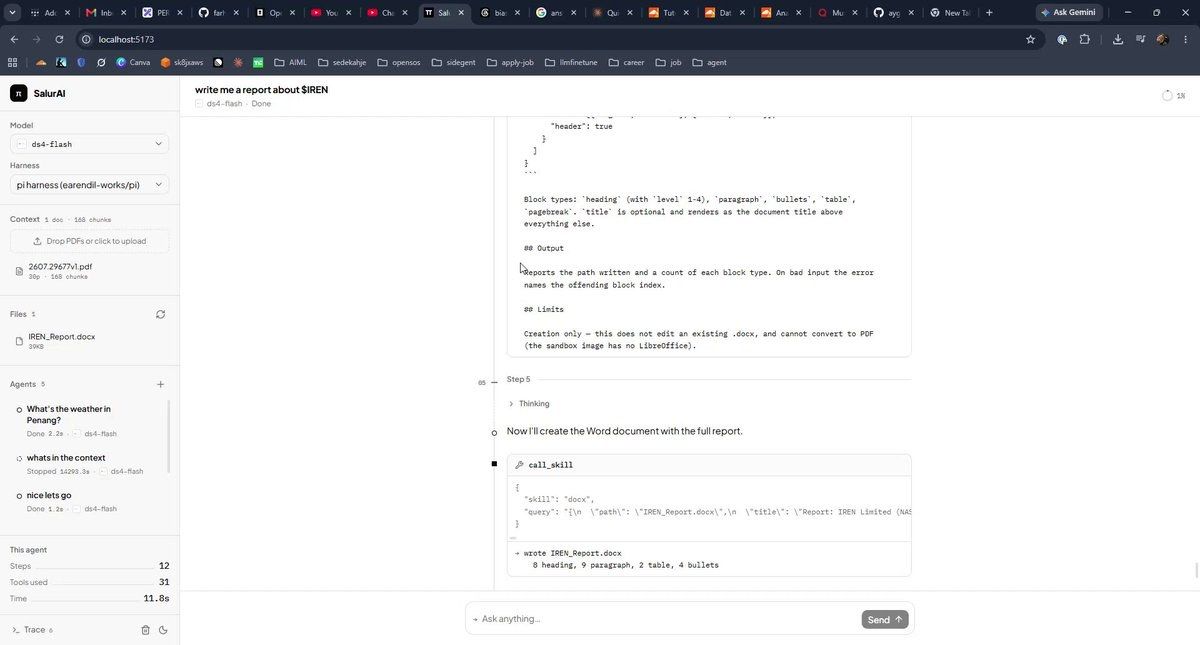Click the page vertical scrollbar thumb
Screen dimensions: 1200x645
1196,571
